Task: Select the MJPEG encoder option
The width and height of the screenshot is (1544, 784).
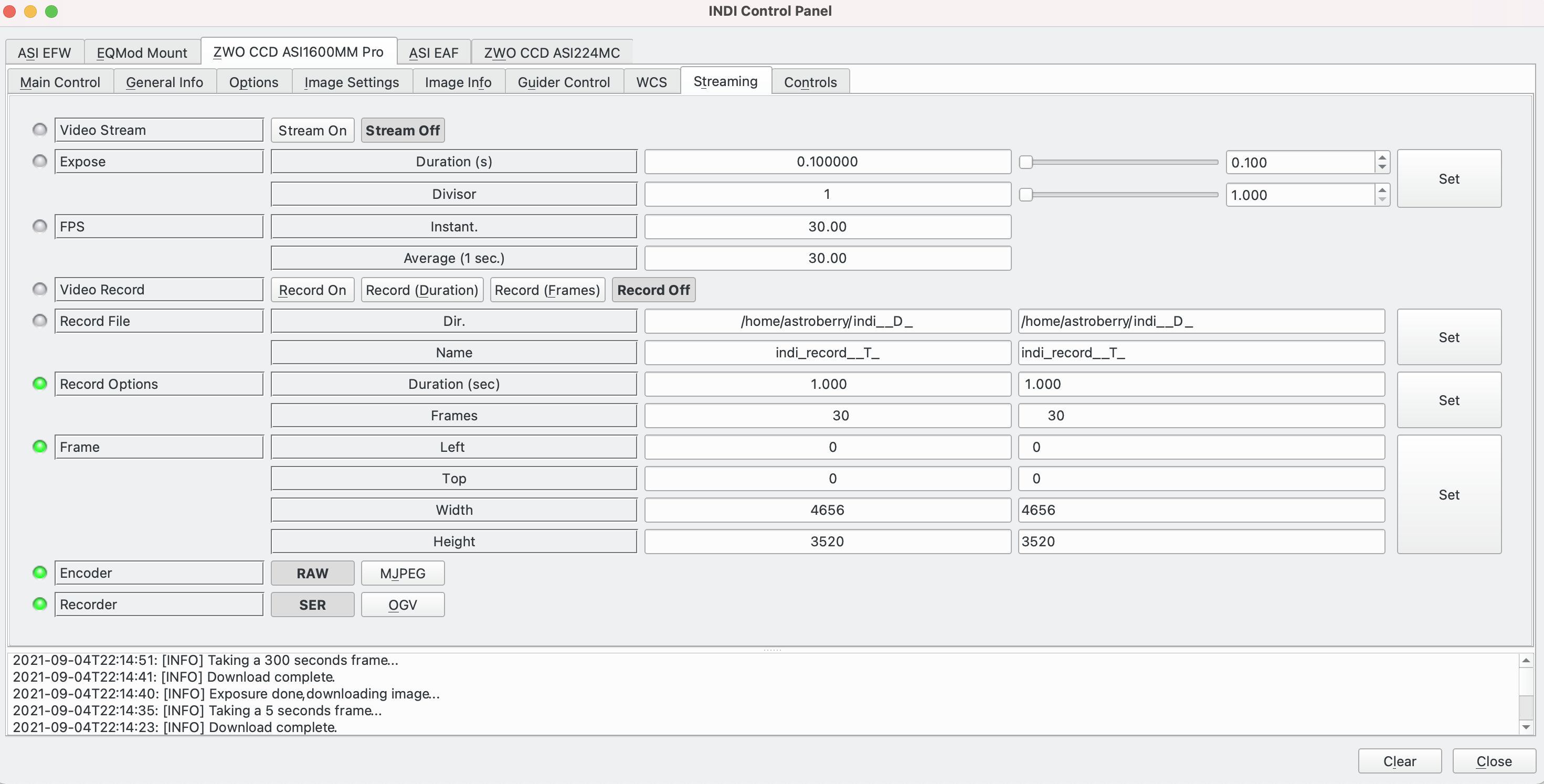Action: (402, 573)
